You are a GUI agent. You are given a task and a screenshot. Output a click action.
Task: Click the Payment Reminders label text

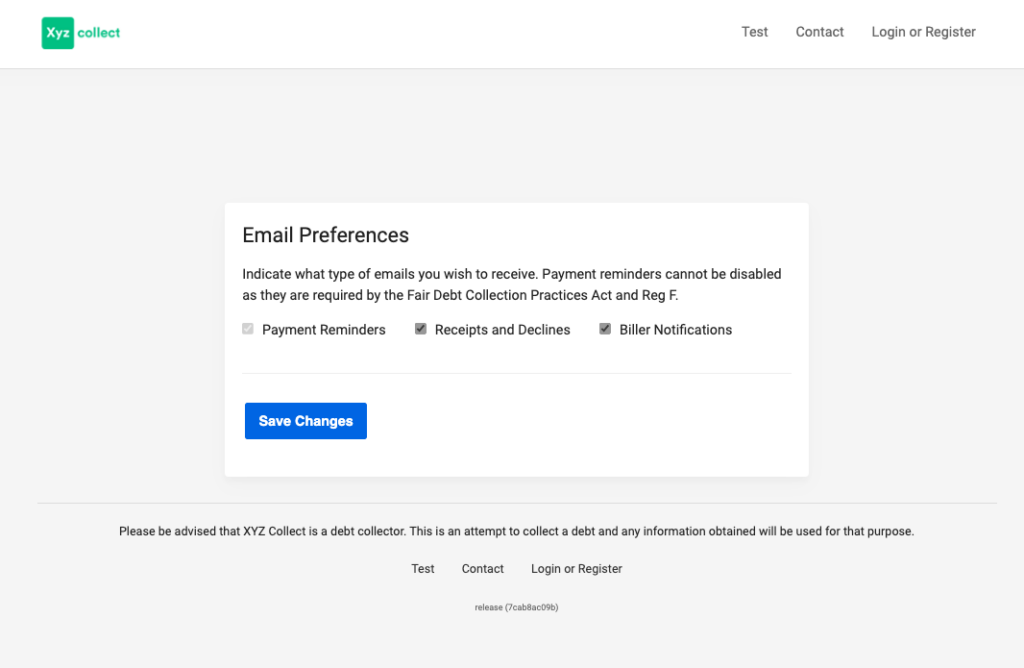[324, 330]
